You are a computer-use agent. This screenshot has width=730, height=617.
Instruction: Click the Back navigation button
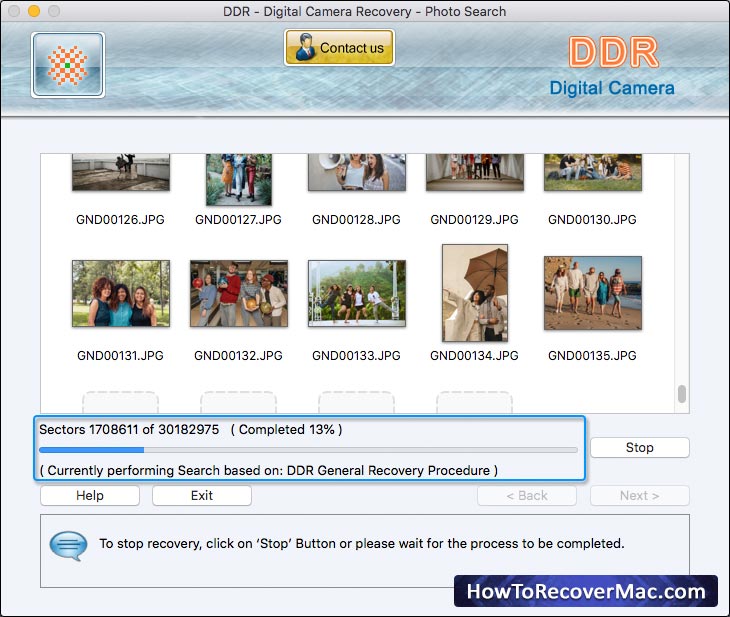527,496
